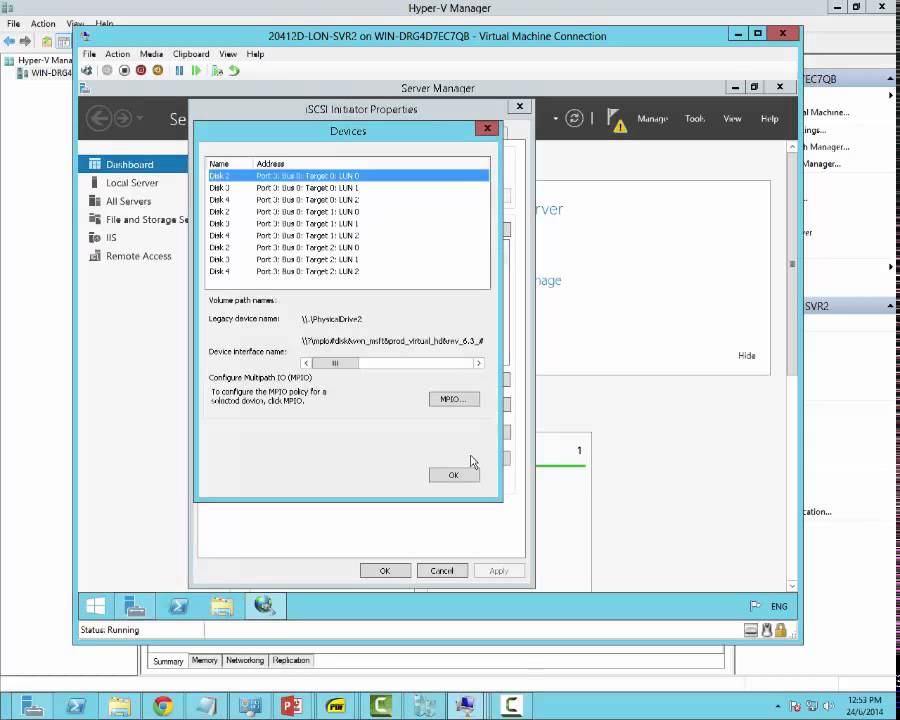Select Dashboard in Server Manager sidebar
Viewport: 900px width, 720px height.
(133, 164)
